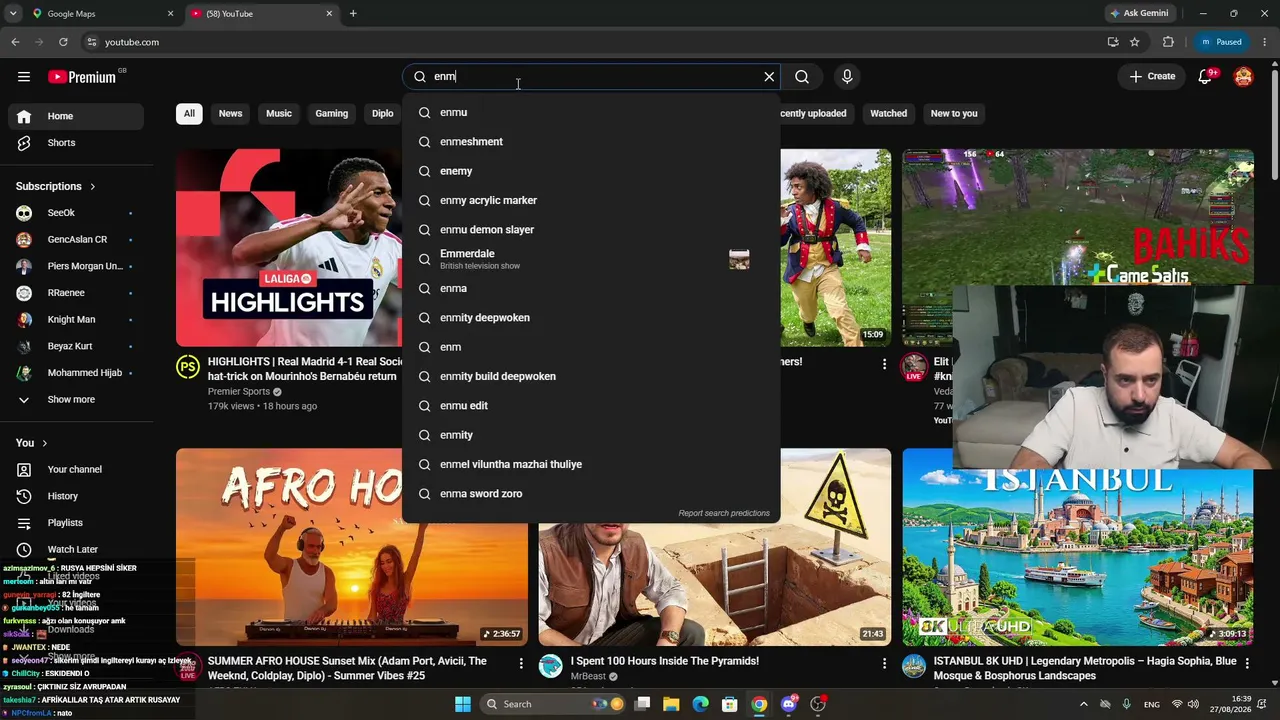Choose the 'enmeshment' search suggestion
The height and width of the screenshot is (720, 1280).
pyautogui.click(x=591, y=142)
